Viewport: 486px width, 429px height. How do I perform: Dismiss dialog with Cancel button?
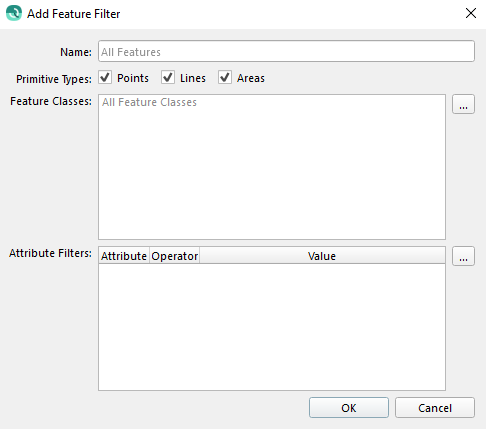tap(435, 408)
